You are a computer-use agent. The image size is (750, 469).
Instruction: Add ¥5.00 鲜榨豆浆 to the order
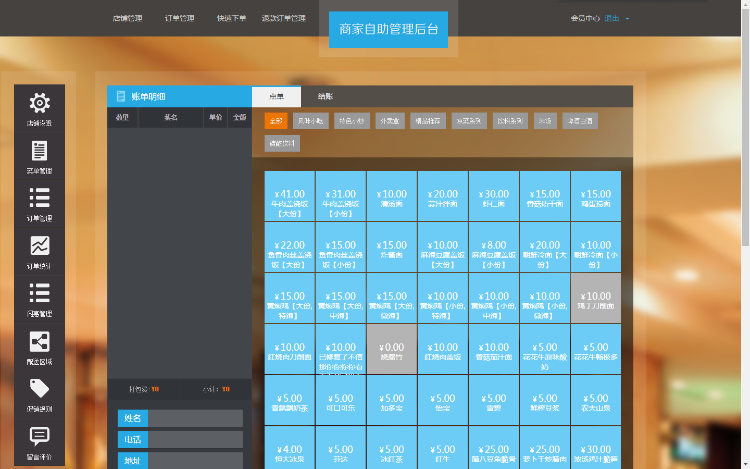[545, 400]
